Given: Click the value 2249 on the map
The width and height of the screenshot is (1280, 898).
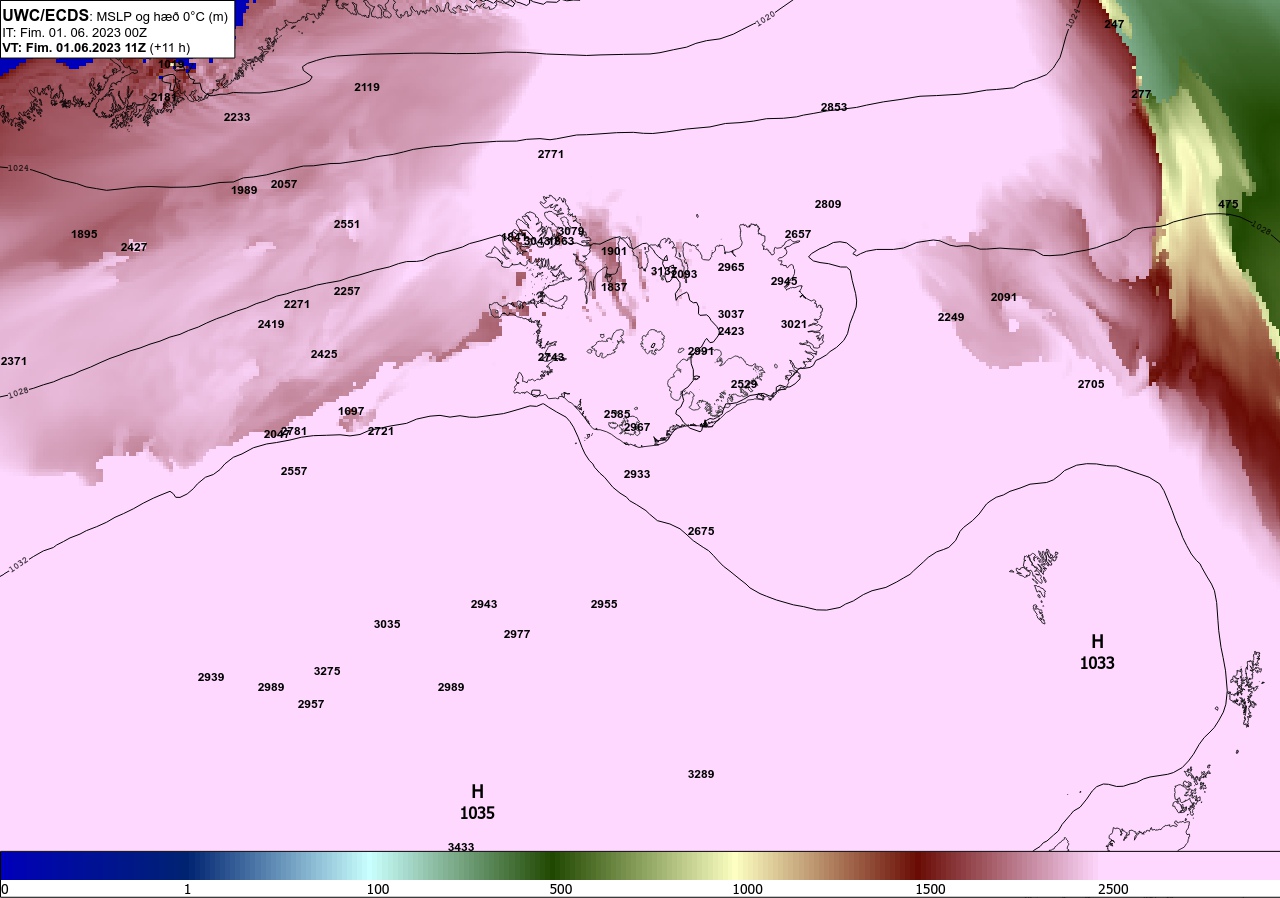Looking at the screenshot, I should pyautogui.click(x=951, y=317).
